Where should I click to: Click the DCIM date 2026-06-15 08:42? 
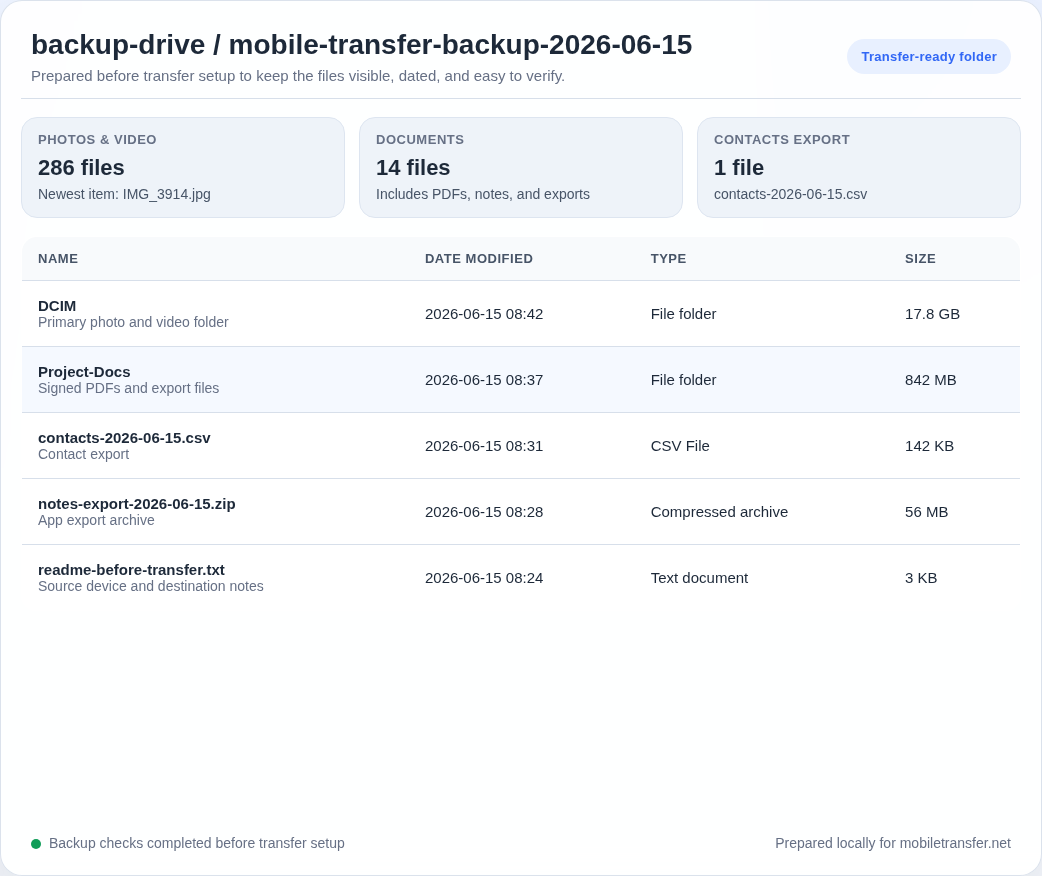pyautogui.click(x=484, y=314)
